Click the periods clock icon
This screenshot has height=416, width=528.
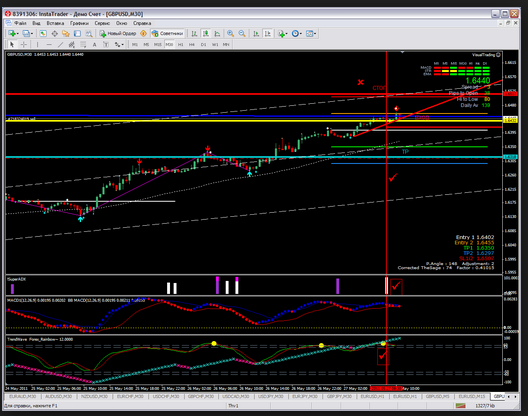pyautogui.click(x=295, y=33)
